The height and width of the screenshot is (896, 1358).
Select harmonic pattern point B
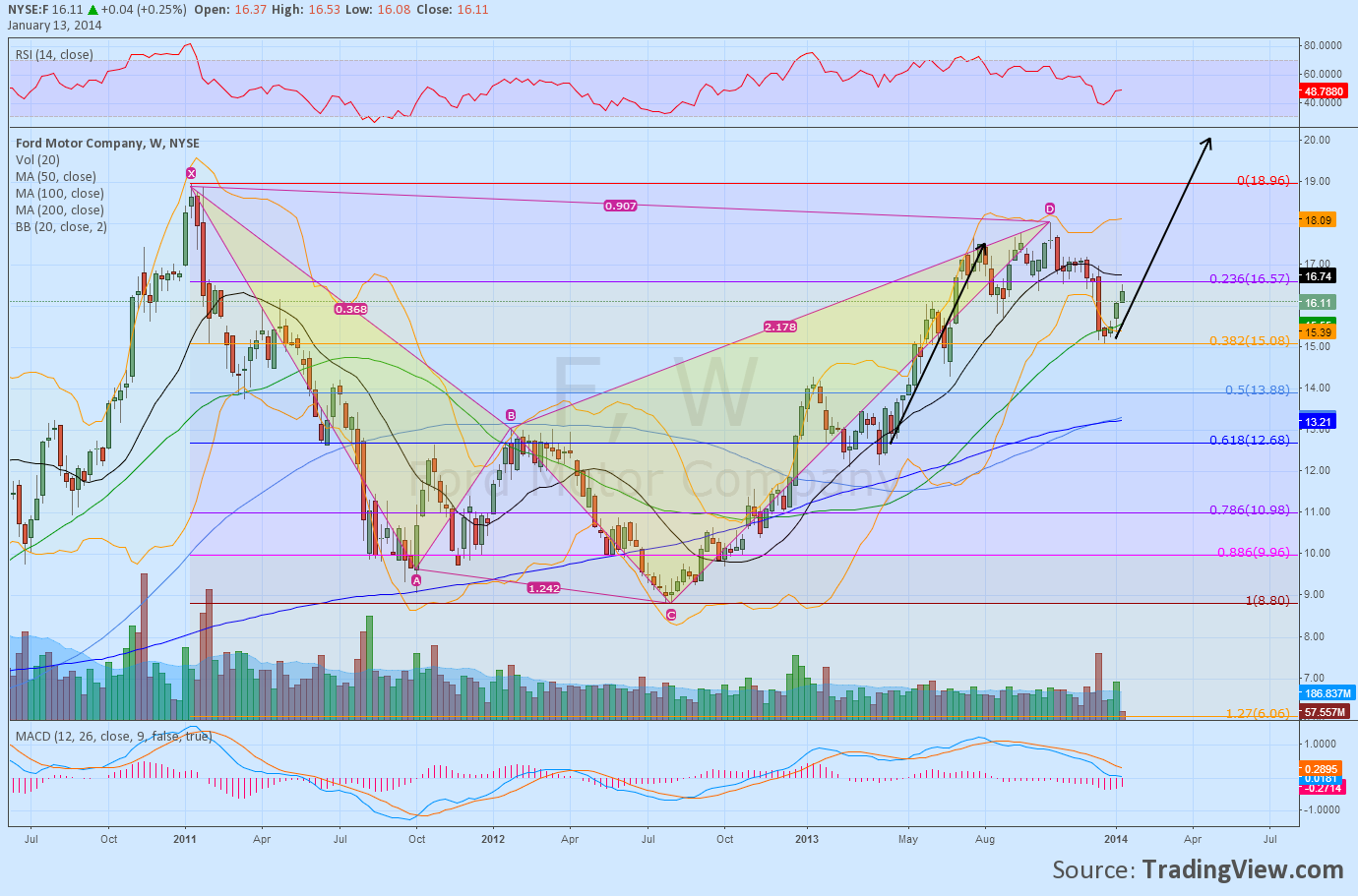[511, 415]
